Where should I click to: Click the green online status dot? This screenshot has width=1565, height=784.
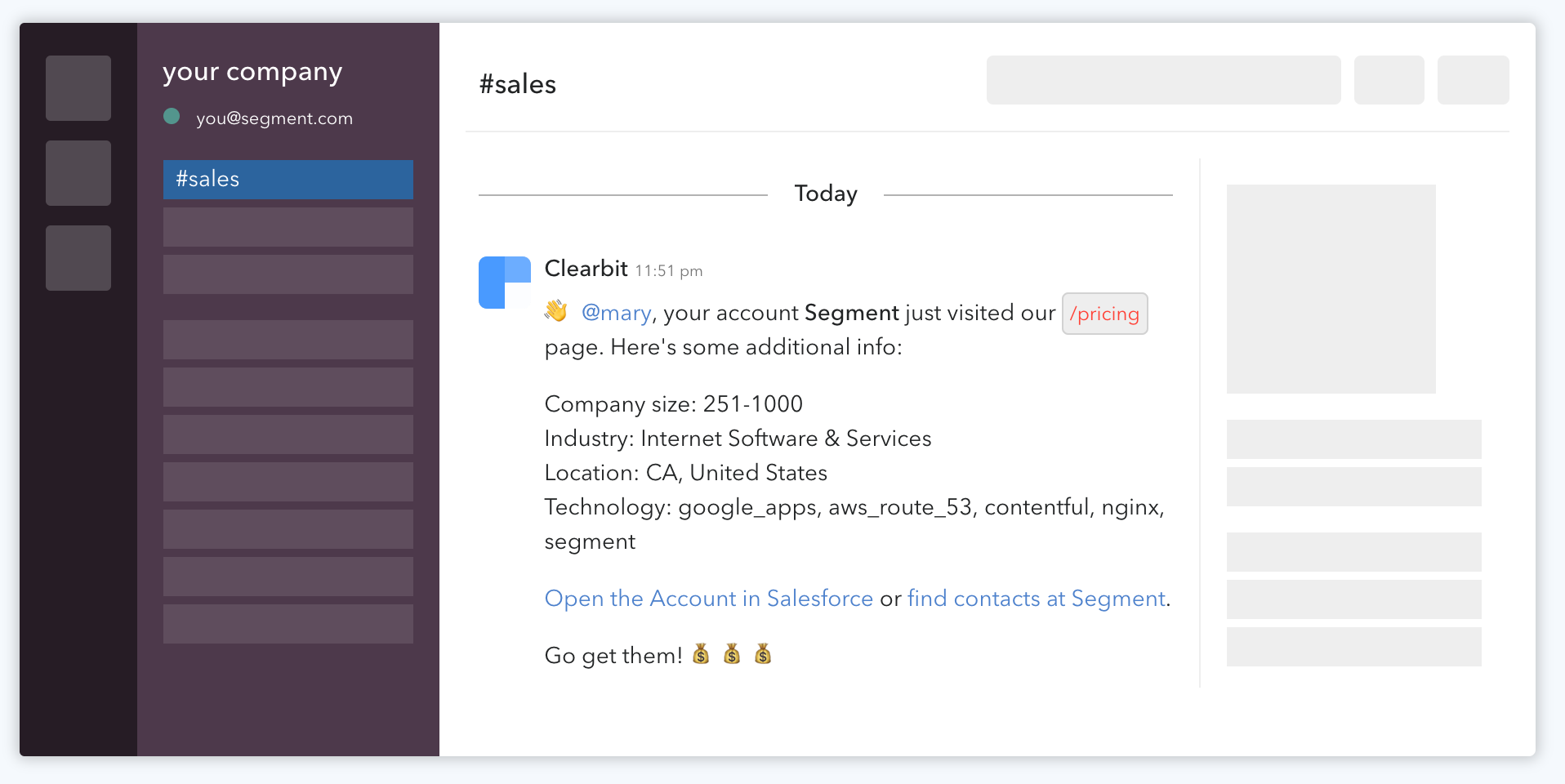click(172, 116)
